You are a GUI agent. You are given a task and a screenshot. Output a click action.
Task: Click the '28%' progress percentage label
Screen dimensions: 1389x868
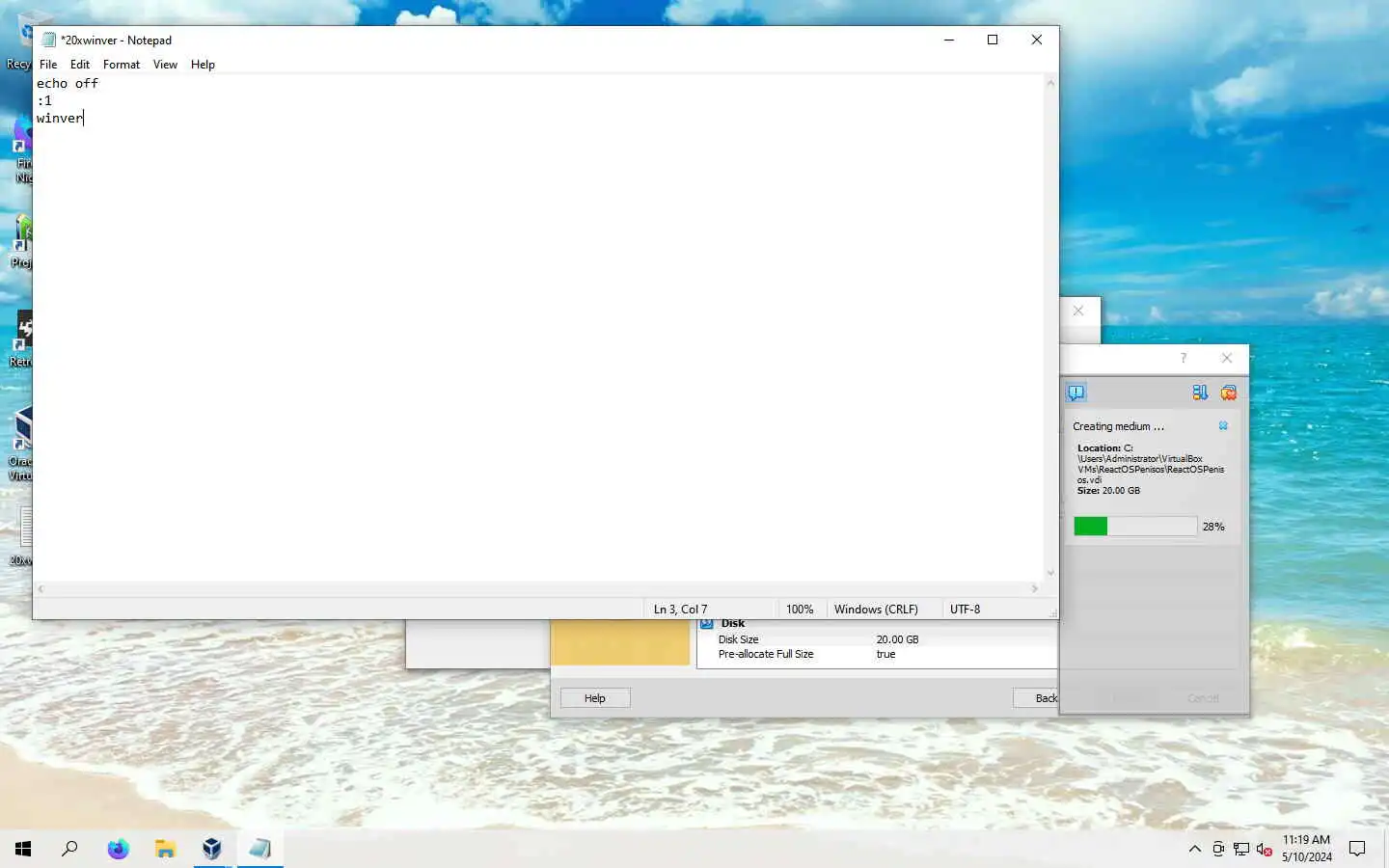click(1213, 527)
